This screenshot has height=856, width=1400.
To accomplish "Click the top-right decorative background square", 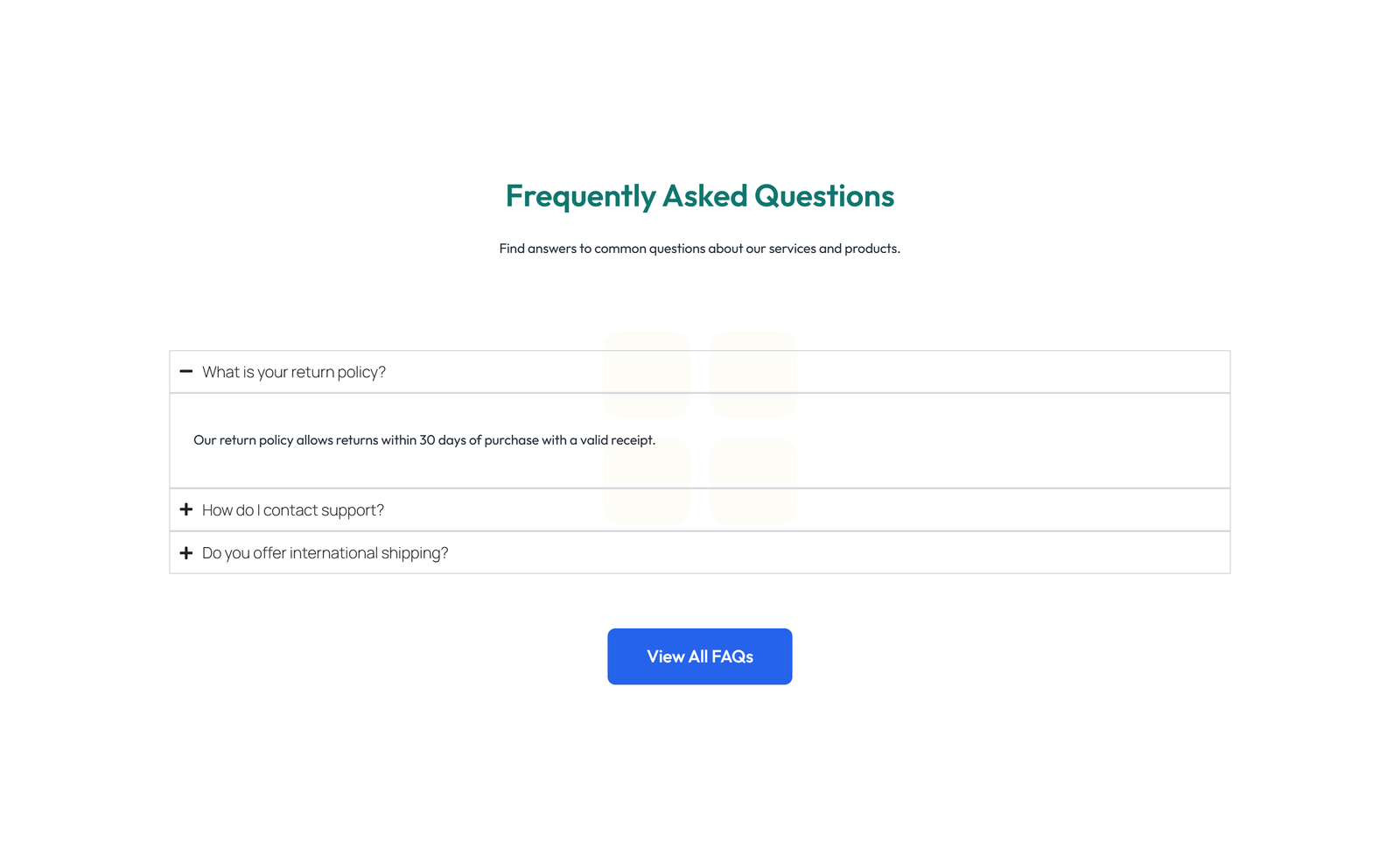I will click(x=753, y=372).
